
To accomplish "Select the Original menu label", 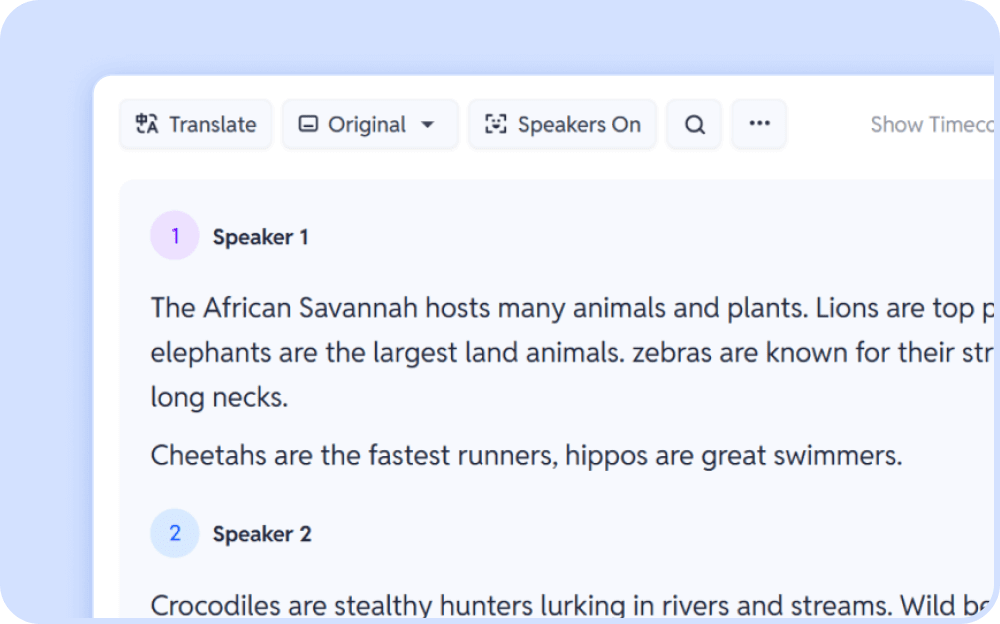I will 367,125.
